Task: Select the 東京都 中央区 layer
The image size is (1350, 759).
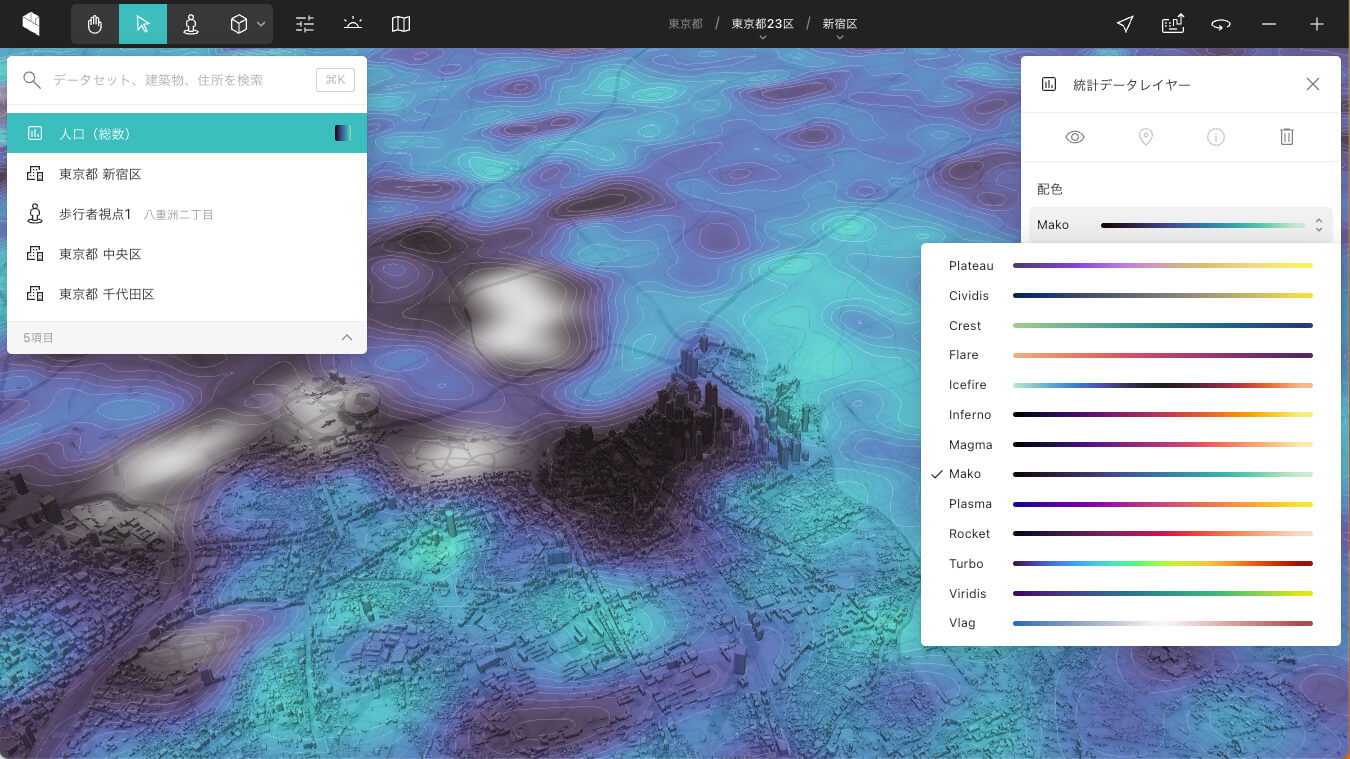Action: tap(187, 254)
